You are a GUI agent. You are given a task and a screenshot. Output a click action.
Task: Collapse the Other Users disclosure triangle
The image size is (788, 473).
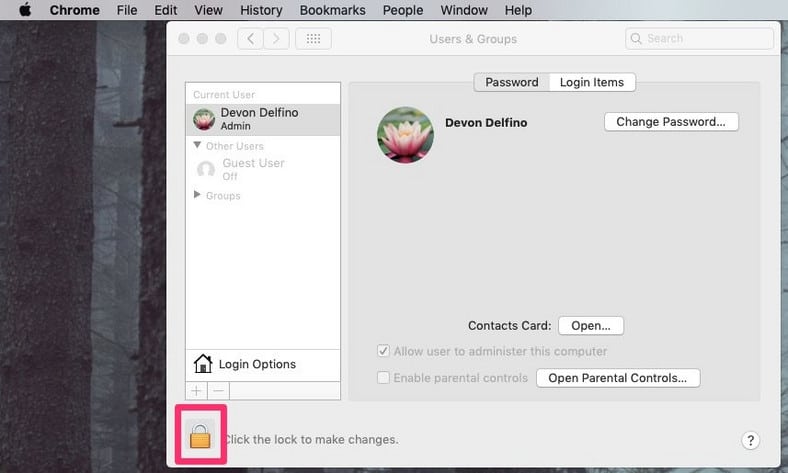[197, 145]
